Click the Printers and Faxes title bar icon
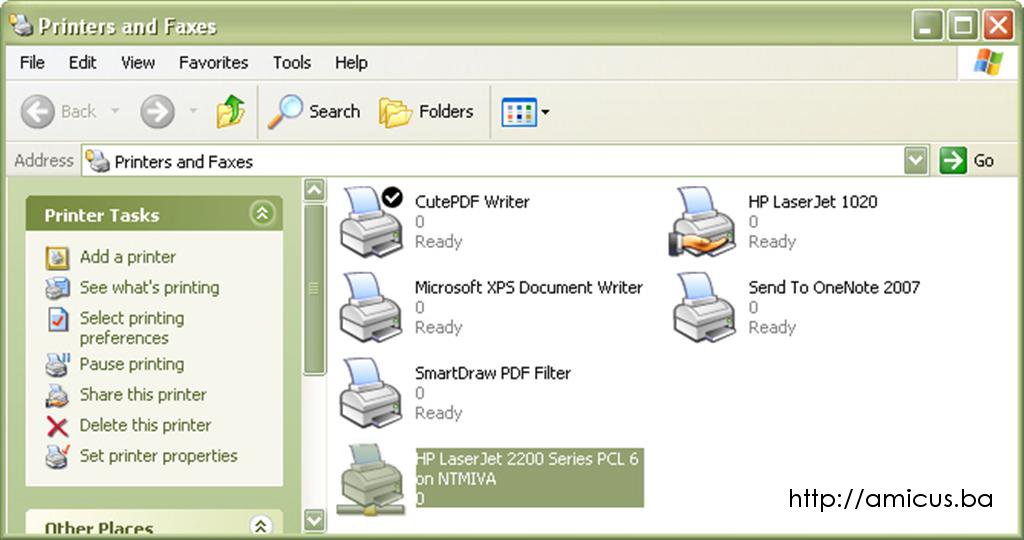 (x=22, y=25)
